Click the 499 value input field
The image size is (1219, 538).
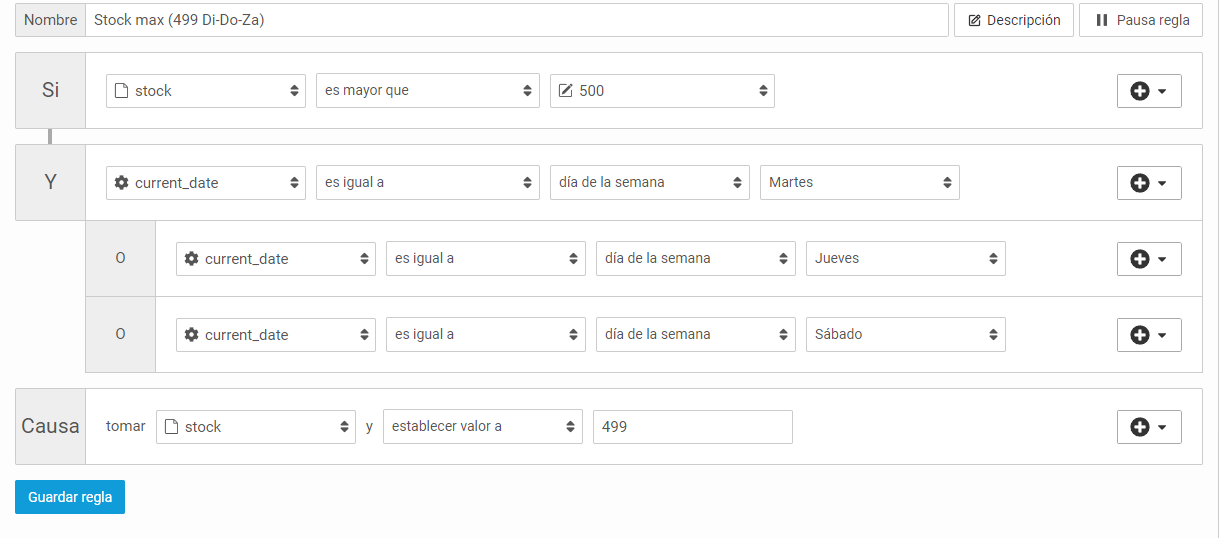[693, 427]
